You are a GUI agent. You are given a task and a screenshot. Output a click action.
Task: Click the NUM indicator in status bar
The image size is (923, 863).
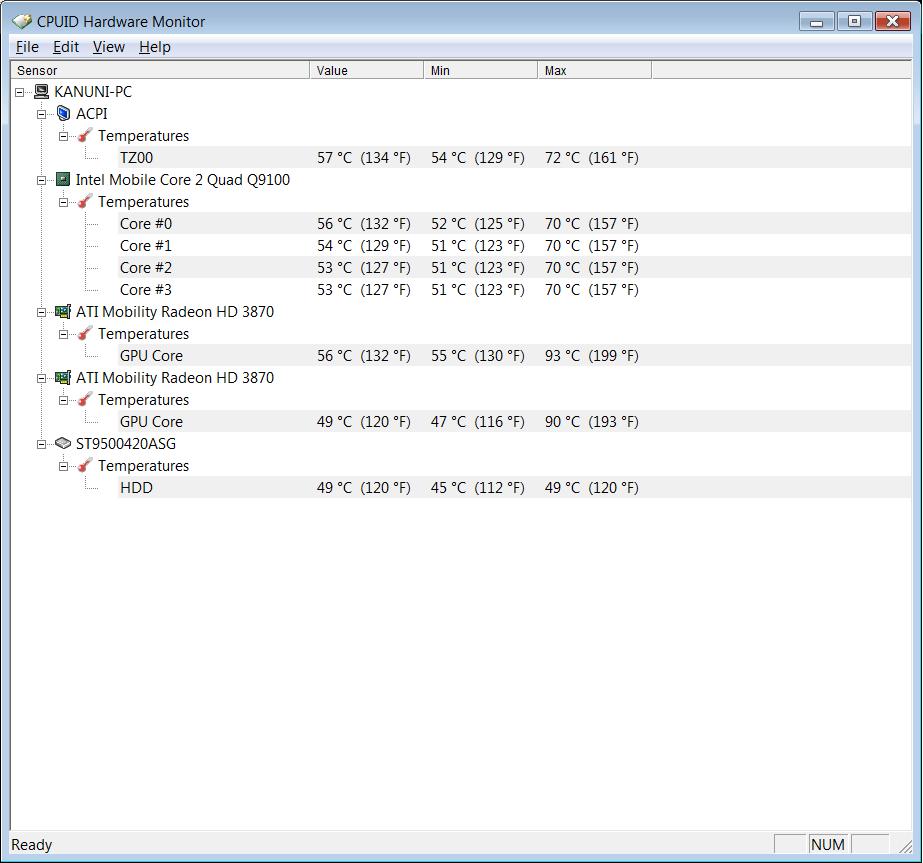tap(828, 845)
